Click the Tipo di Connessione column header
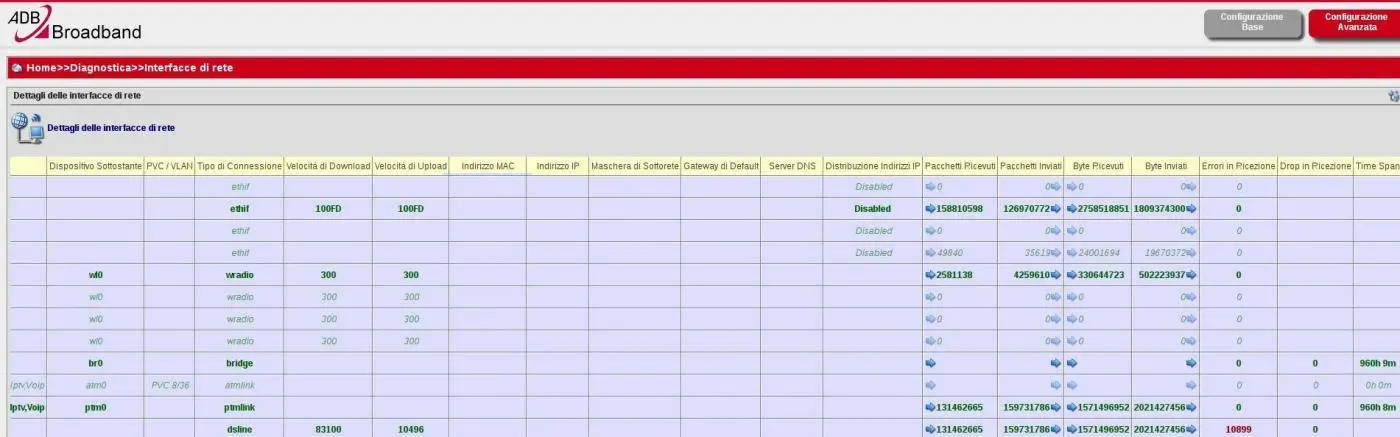Screen dimensions: 1400x437 click(x=240, y=166)
